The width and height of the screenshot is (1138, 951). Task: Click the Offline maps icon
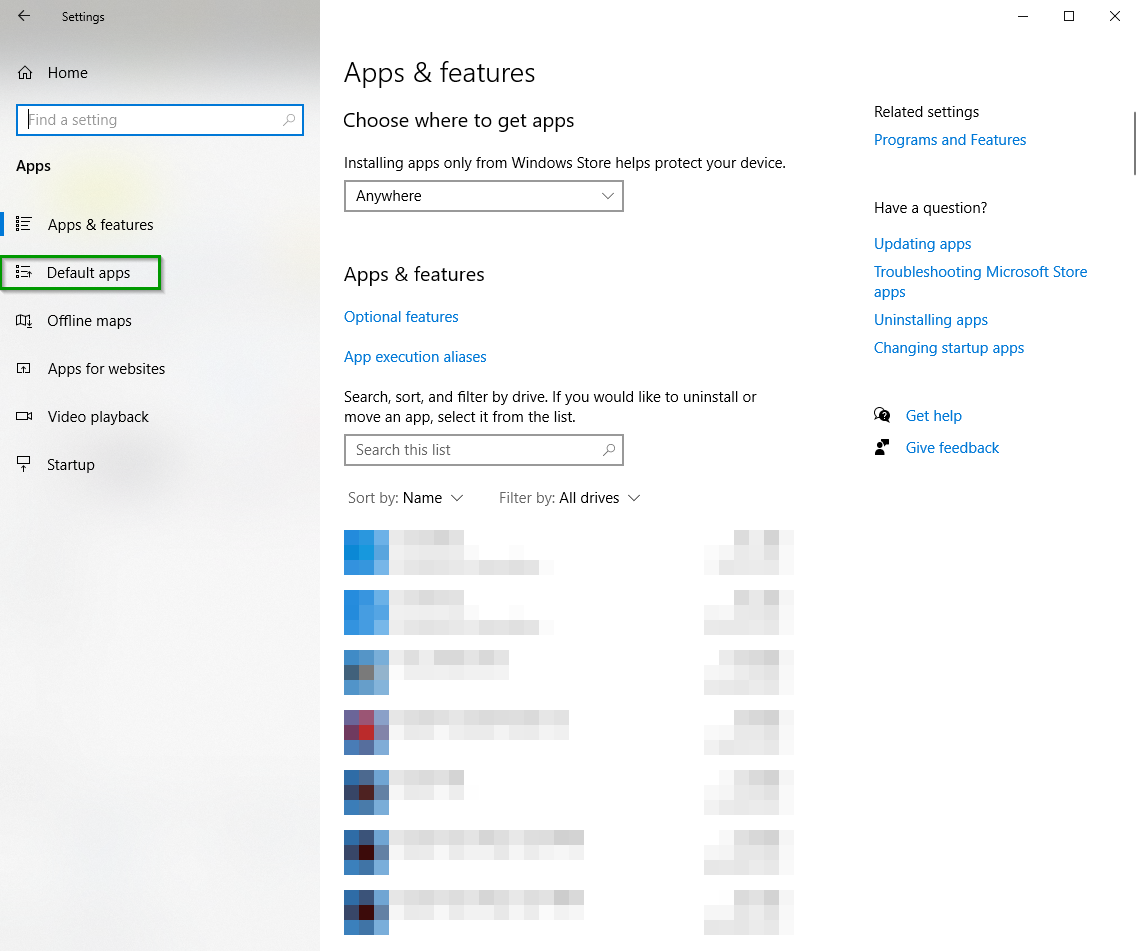25,321
